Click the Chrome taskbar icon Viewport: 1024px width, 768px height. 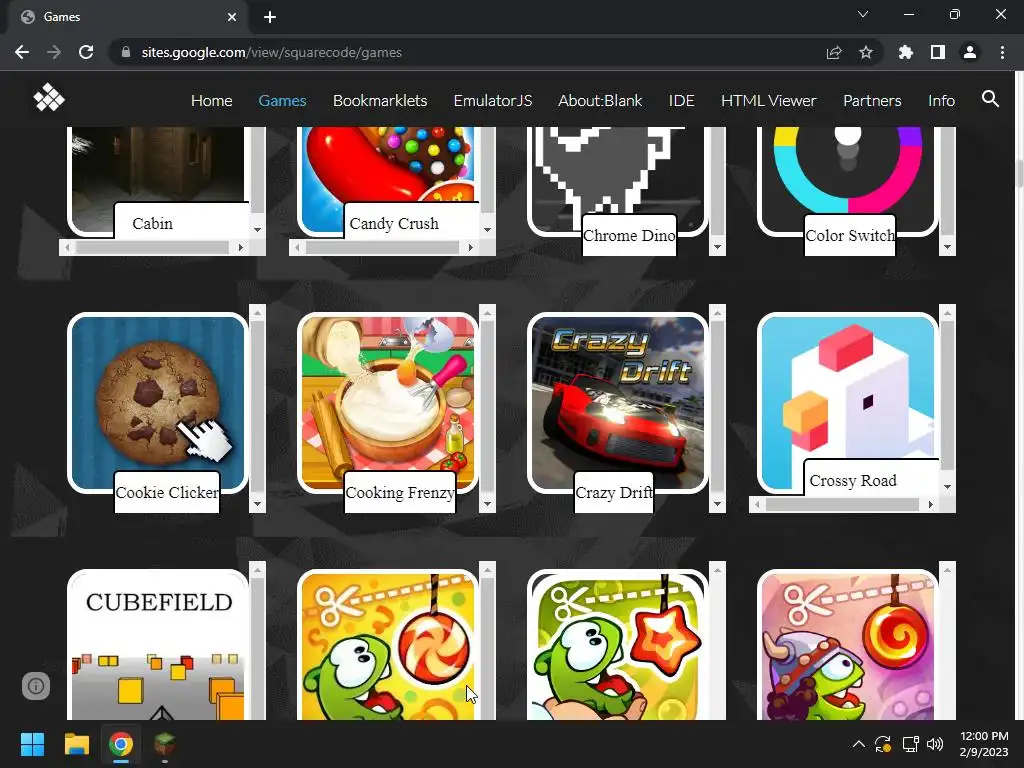121,744
